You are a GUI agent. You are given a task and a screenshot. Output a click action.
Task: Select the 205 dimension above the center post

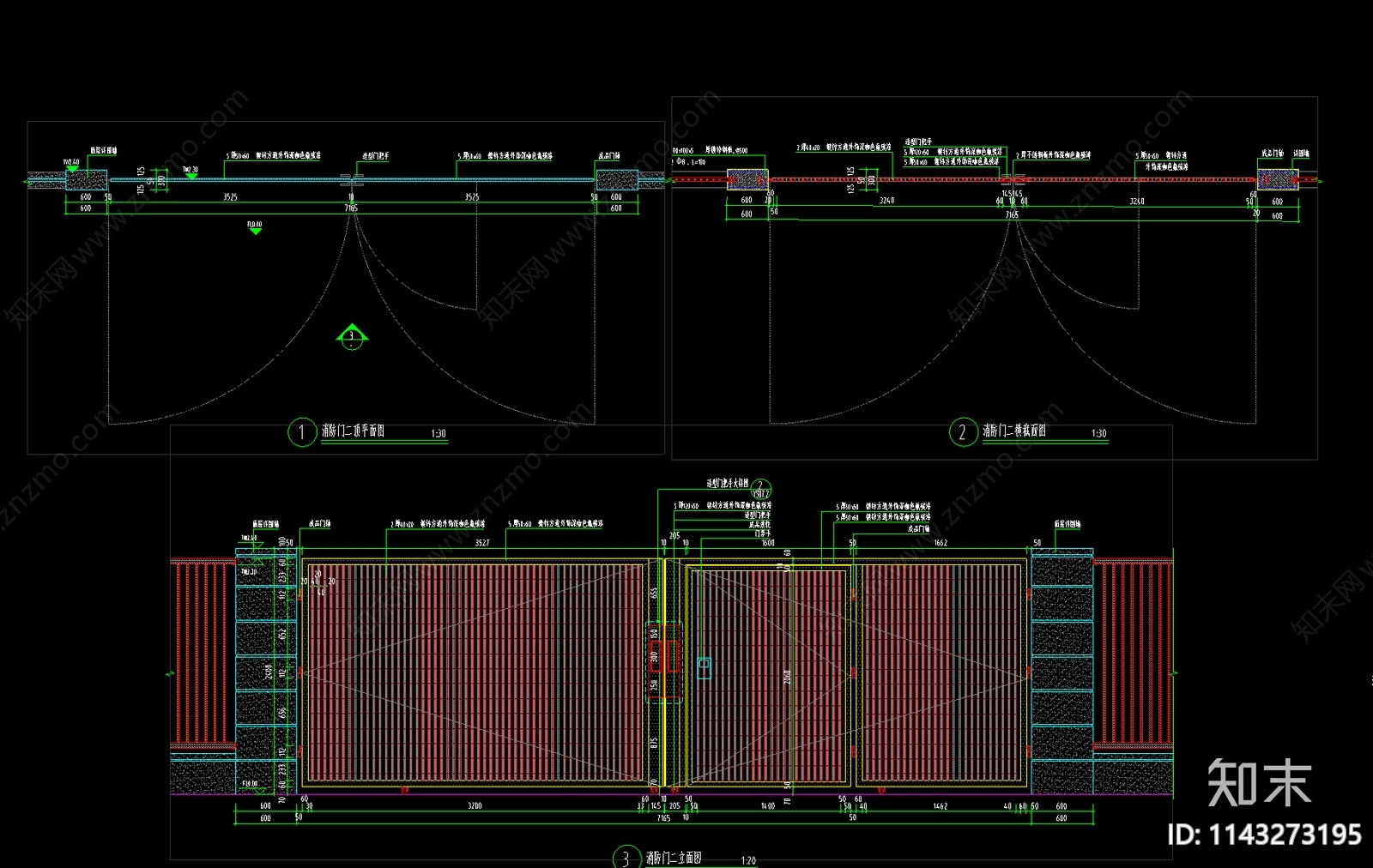click(x=674, y=535)
